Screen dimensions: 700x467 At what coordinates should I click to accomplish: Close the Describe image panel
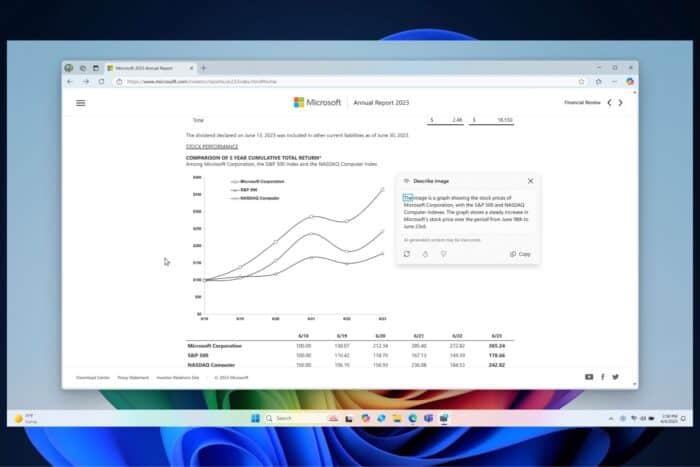(530, 181)
